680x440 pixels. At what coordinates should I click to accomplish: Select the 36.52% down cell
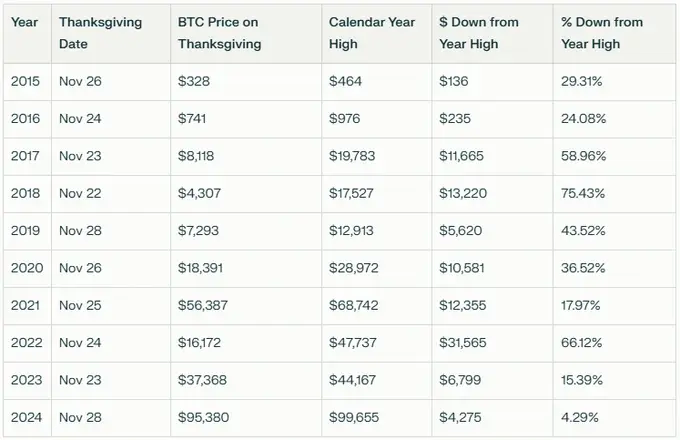point(582,268)
